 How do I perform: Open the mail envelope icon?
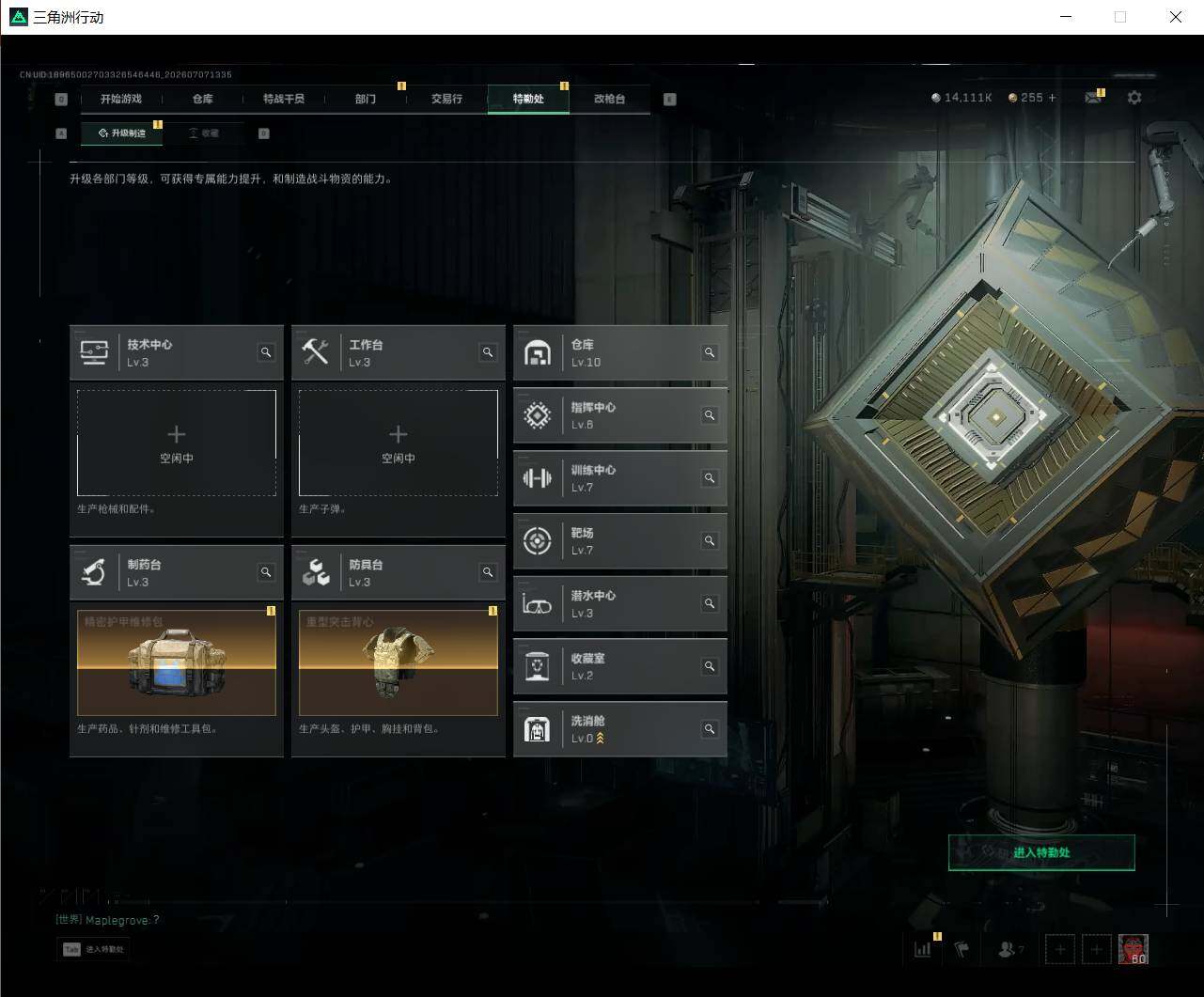pyautogui.click(x=1092, y=98)
